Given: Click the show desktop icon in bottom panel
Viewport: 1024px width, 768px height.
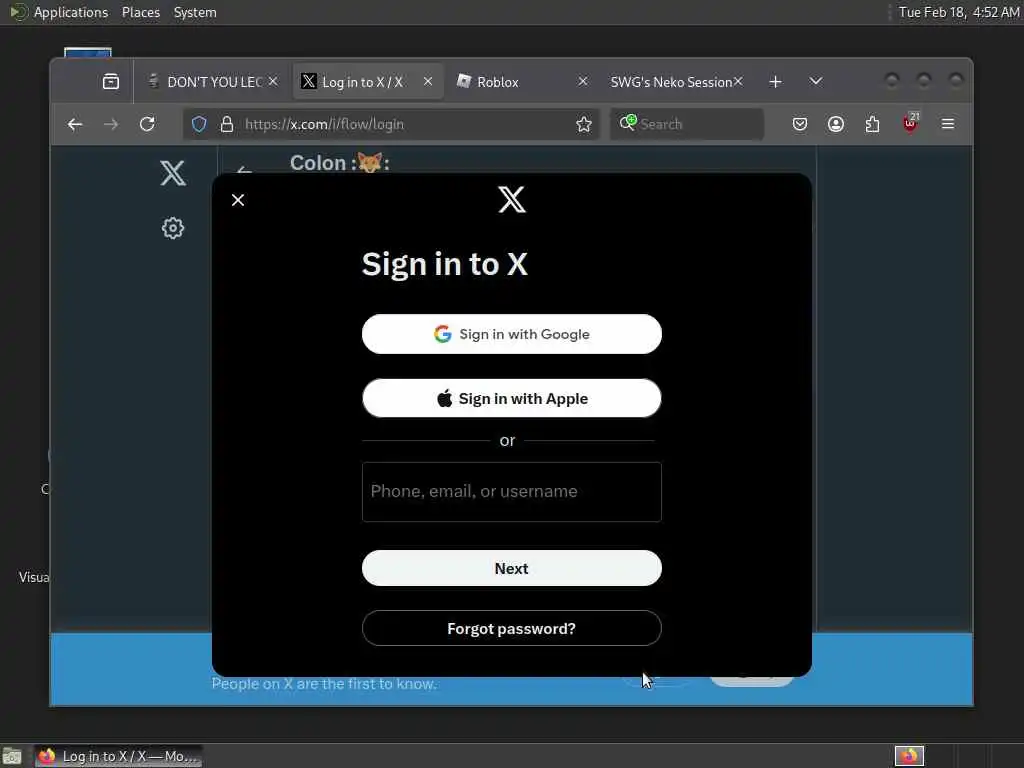Looking at the screenshot, I should (x=12, y=756).
